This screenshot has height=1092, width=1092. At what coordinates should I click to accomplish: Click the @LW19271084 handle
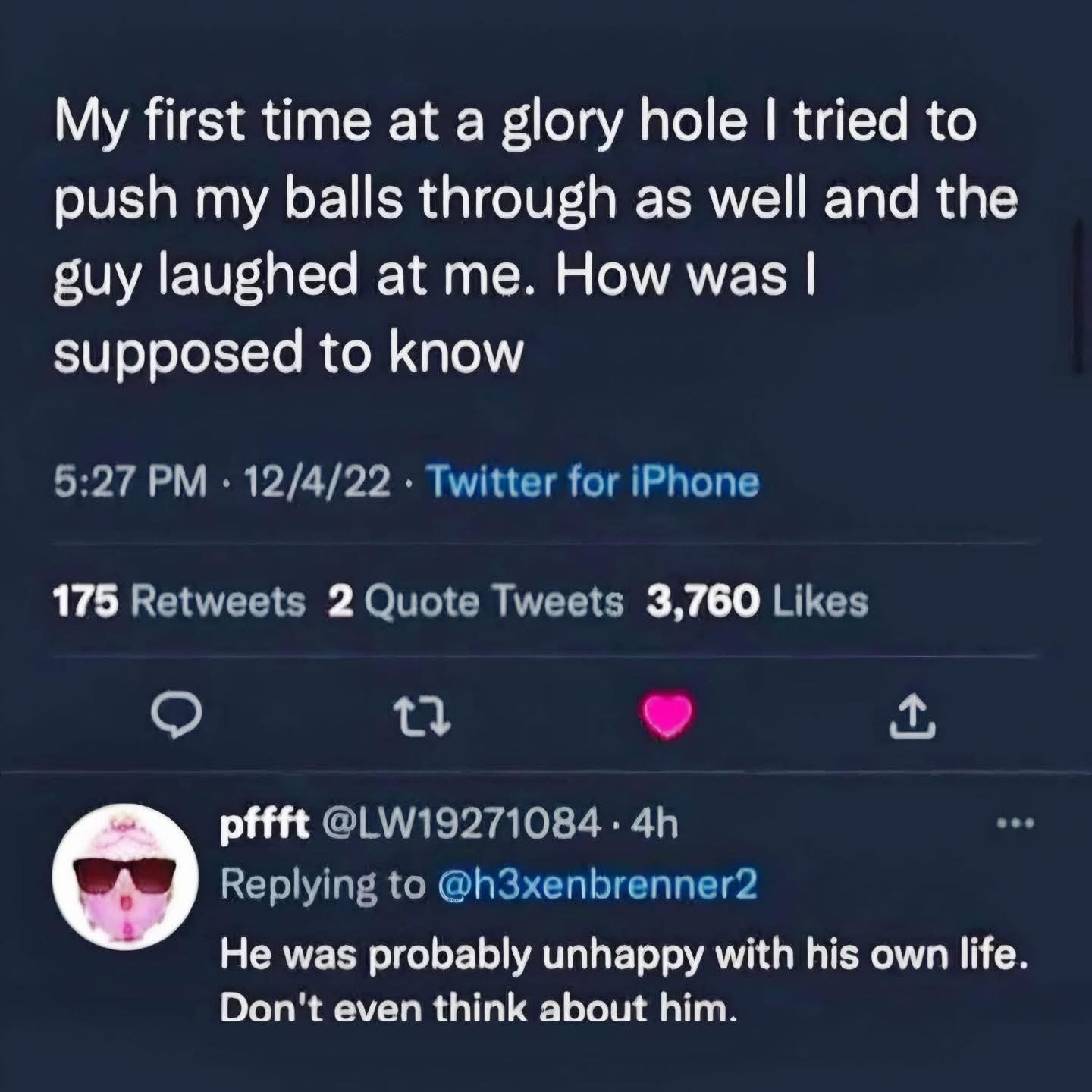(x=463, y=824)
